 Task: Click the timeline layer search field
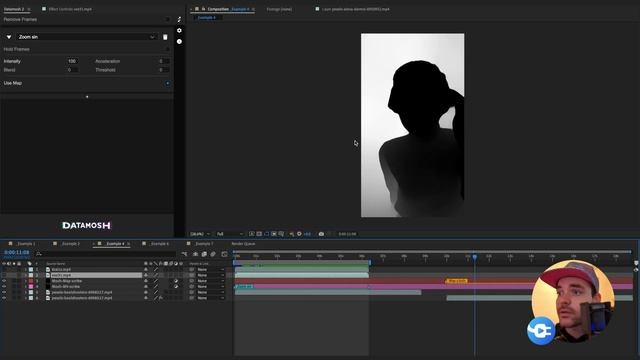[106, 254]
